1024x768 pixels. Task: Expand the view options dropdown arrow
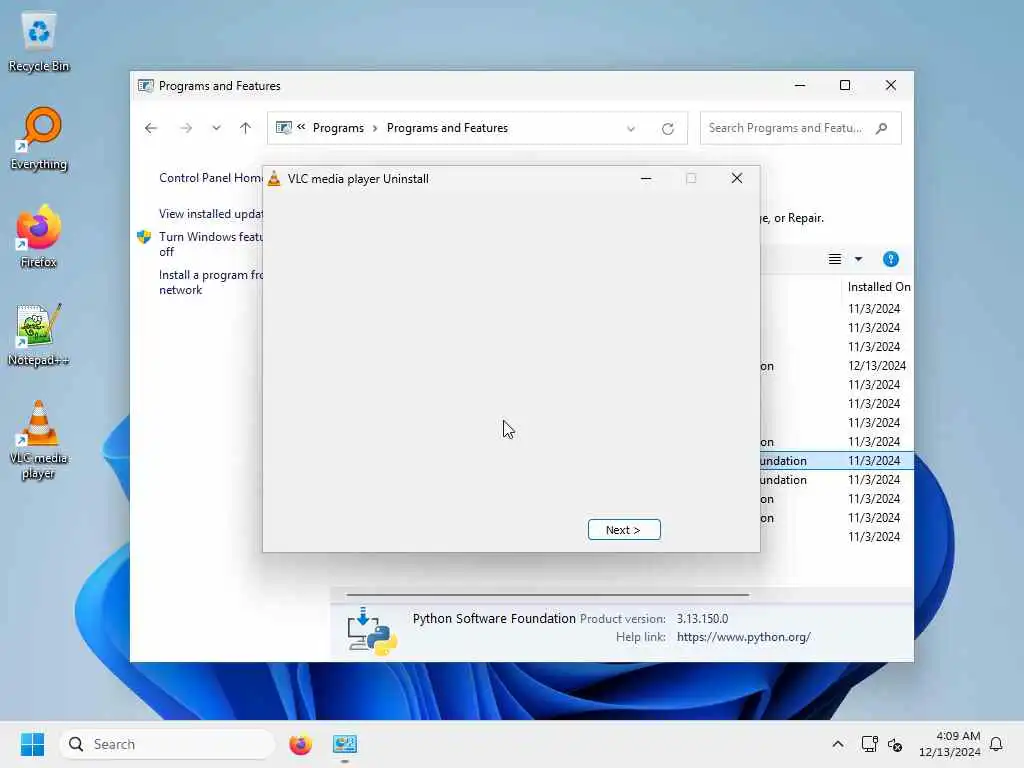pyautogui.click(x=859, y=259)
